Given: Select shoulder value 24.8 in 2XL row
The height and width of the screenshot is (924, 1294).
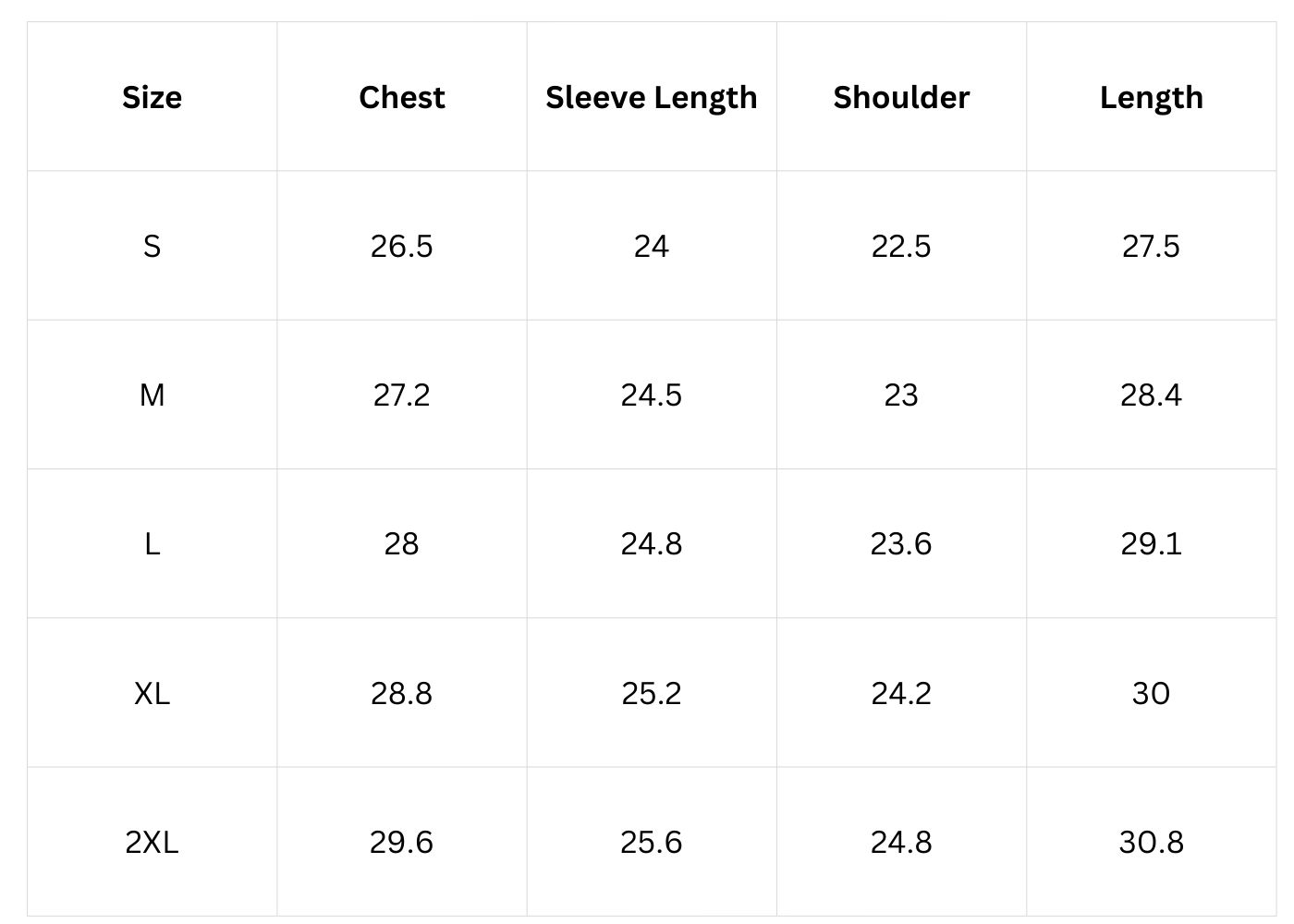Looking at the screenshot, I should click(x=901, y=842).
